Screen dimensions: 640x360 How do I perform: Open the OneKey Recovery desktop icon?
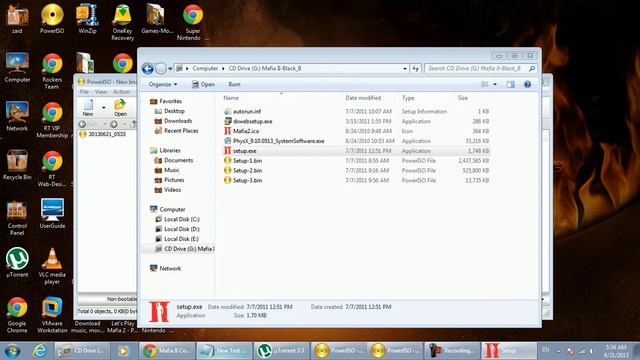pyautogui.click(x=122, y=22)
